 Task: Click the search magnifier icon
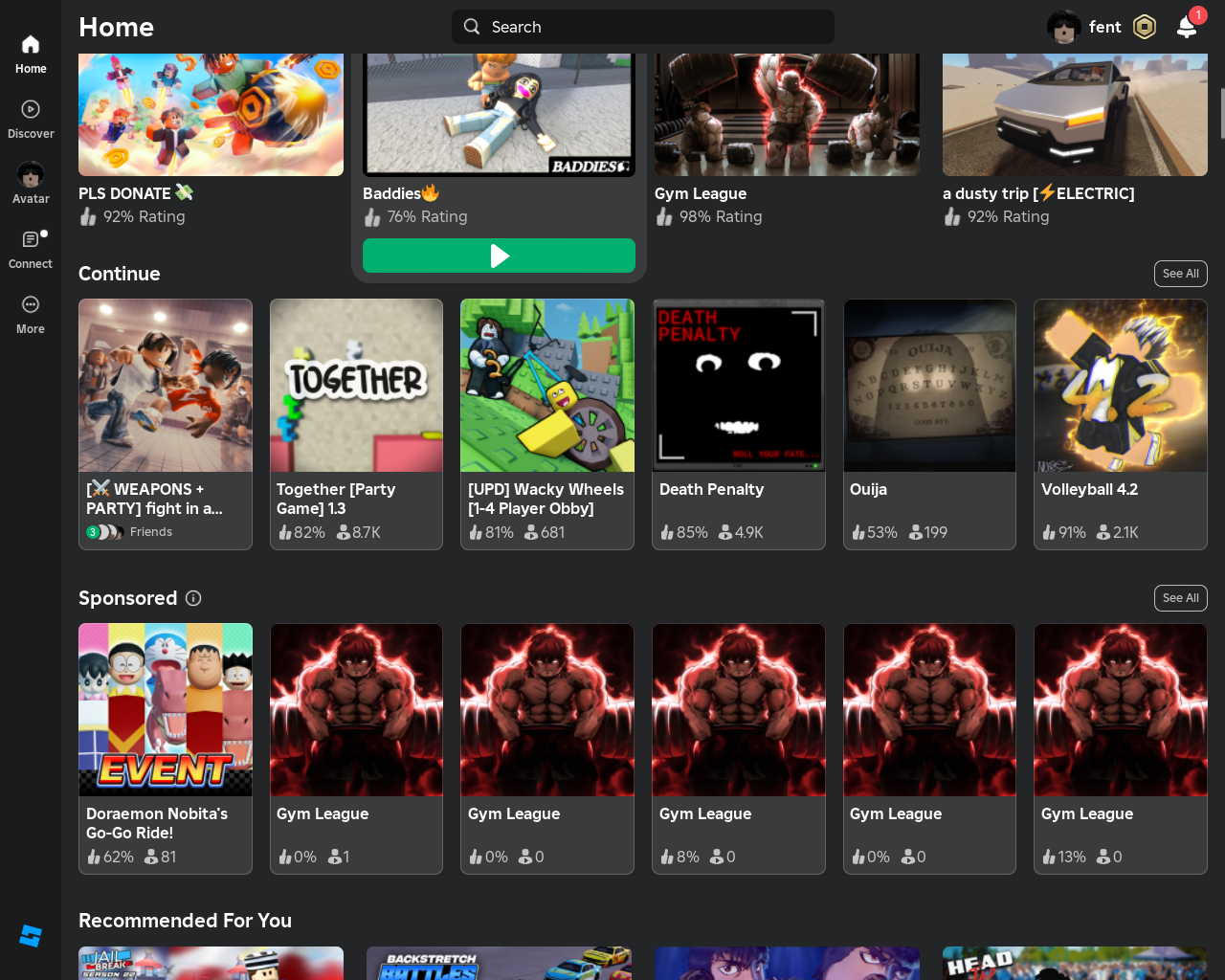point(472,27)
